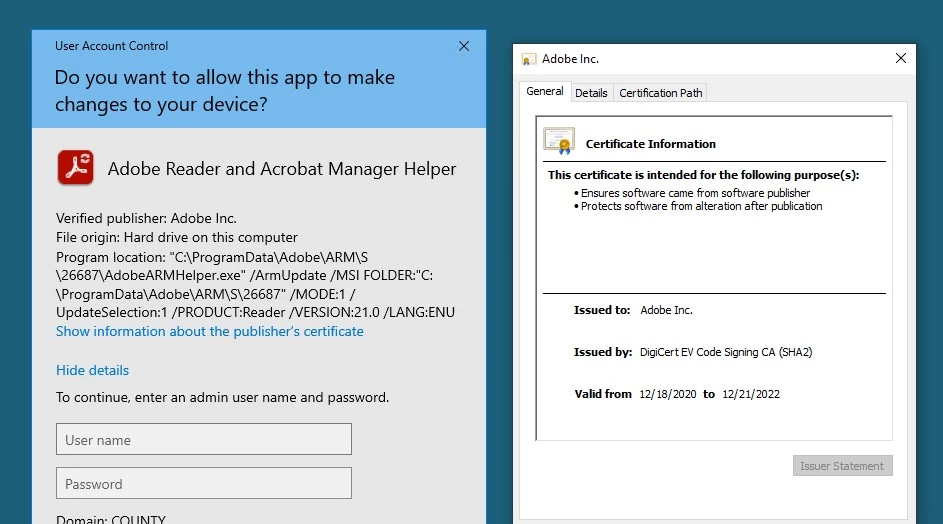Open the Certification Path tab

point(660,93)
